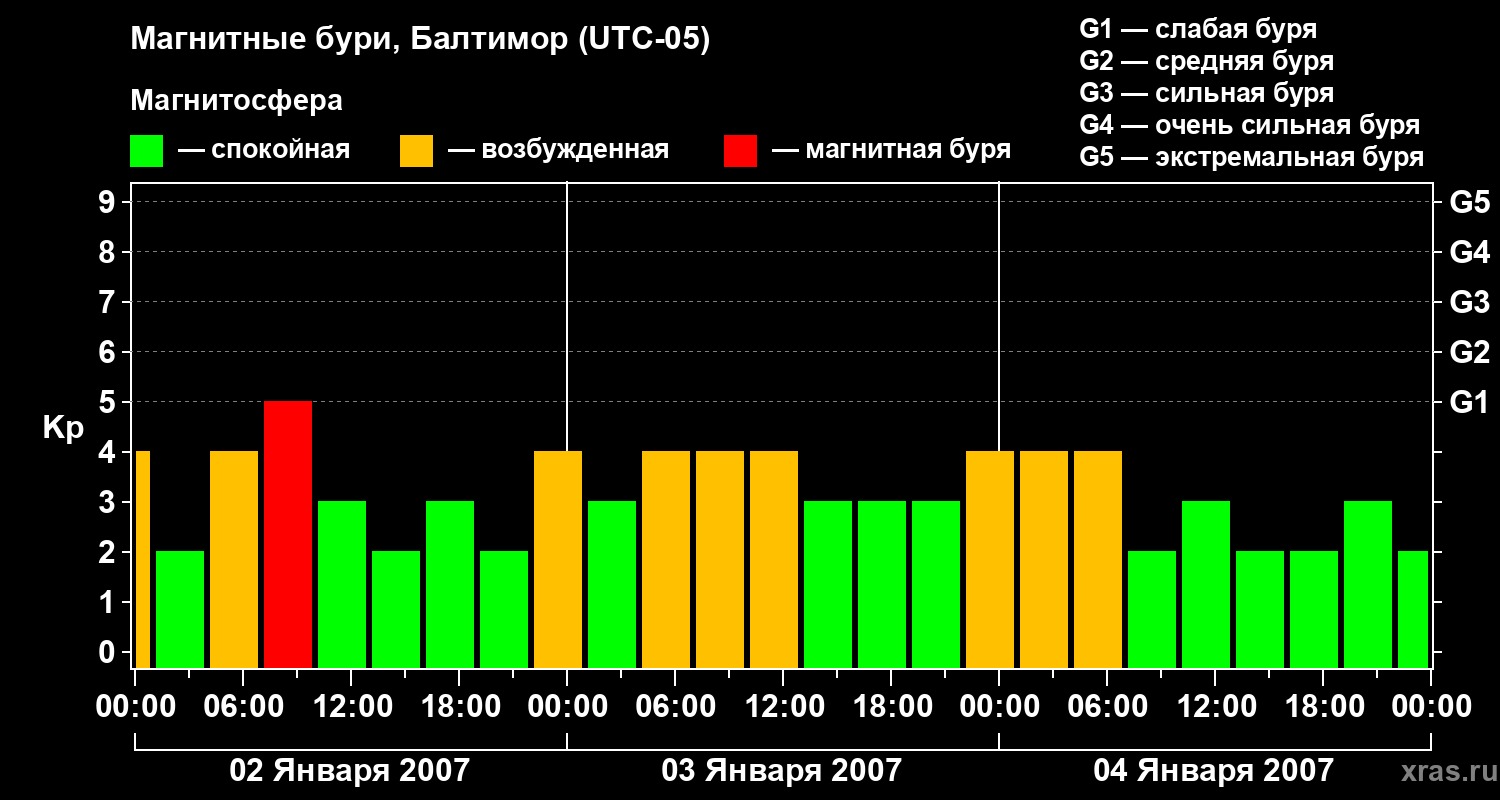Click the G2 marker on right axis

click(1469, 352)
